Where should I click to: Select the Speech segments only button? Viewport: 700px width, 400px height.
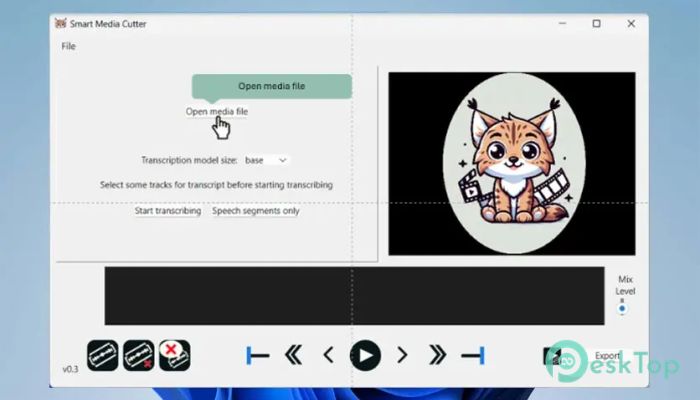coord(255,211)
